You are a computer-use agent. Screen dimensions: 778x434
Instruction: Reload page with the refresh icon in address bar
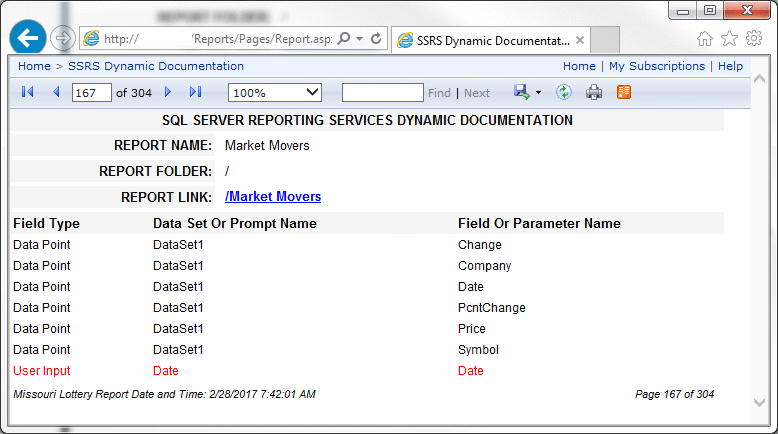pos(376,38)
